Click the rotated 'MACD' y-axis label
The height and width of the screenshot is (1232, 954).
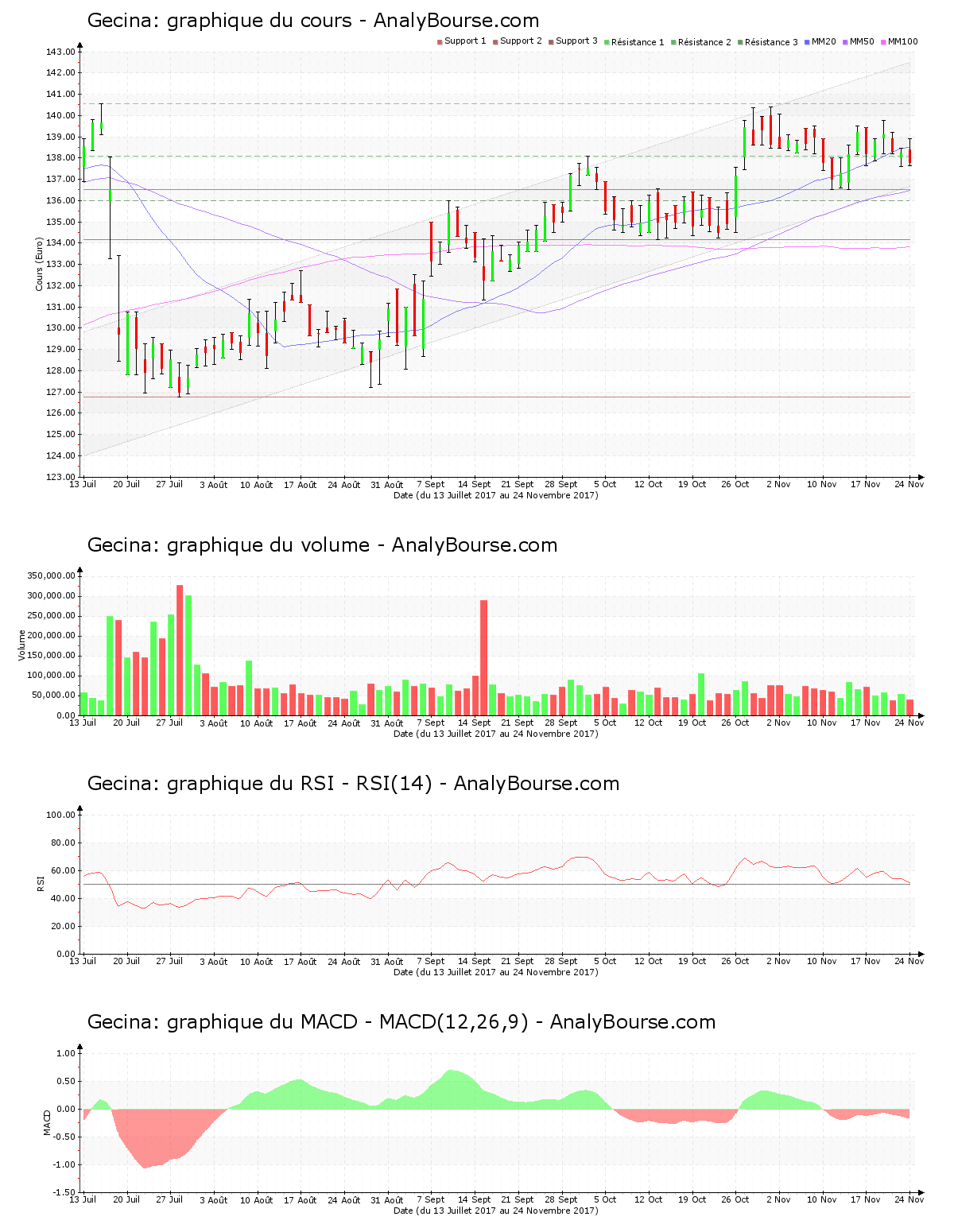tap(47, 1122)
